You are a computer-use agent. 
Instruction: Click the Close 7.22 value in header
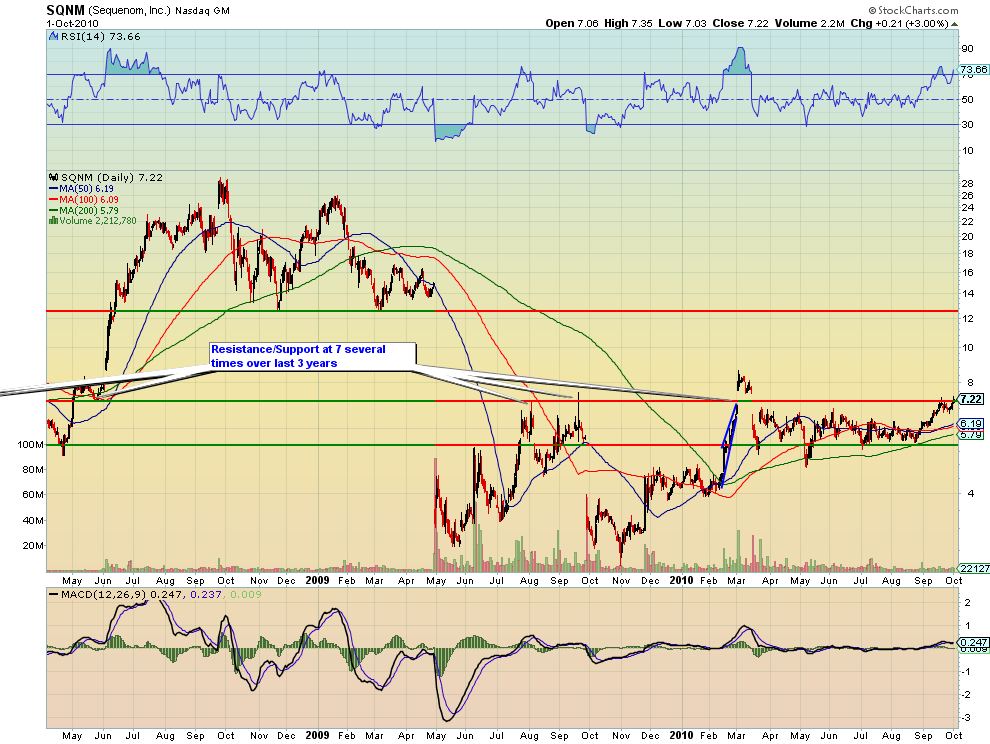[741, 23]
